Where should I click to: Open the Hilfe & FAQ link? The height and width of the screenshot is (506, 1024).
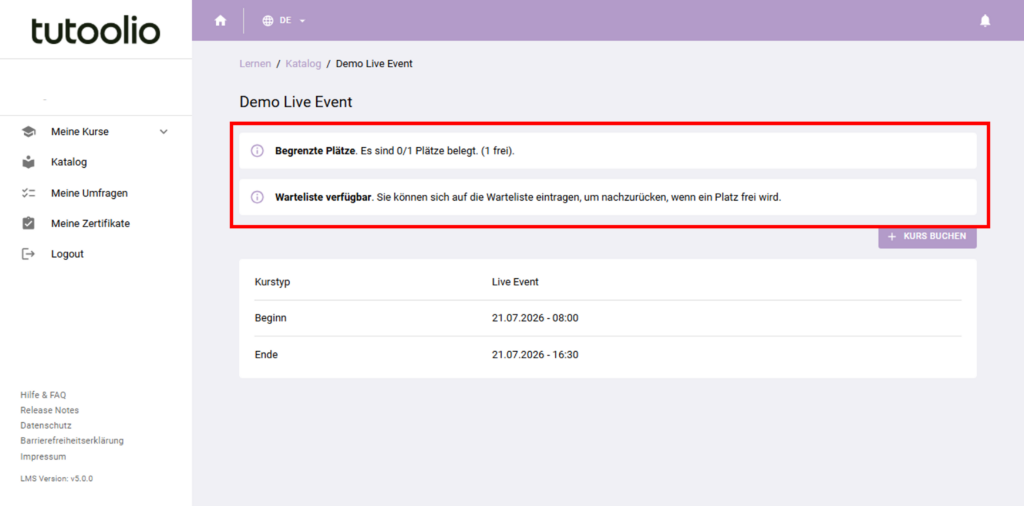pos(43,395)
